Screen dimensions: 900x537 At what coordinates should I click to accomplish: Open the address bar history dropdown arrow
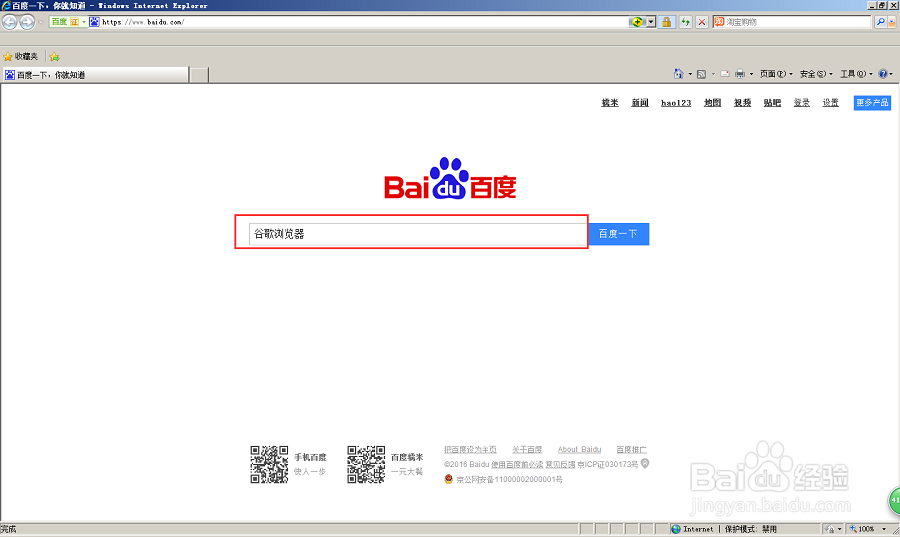click(x=651, y=22)
